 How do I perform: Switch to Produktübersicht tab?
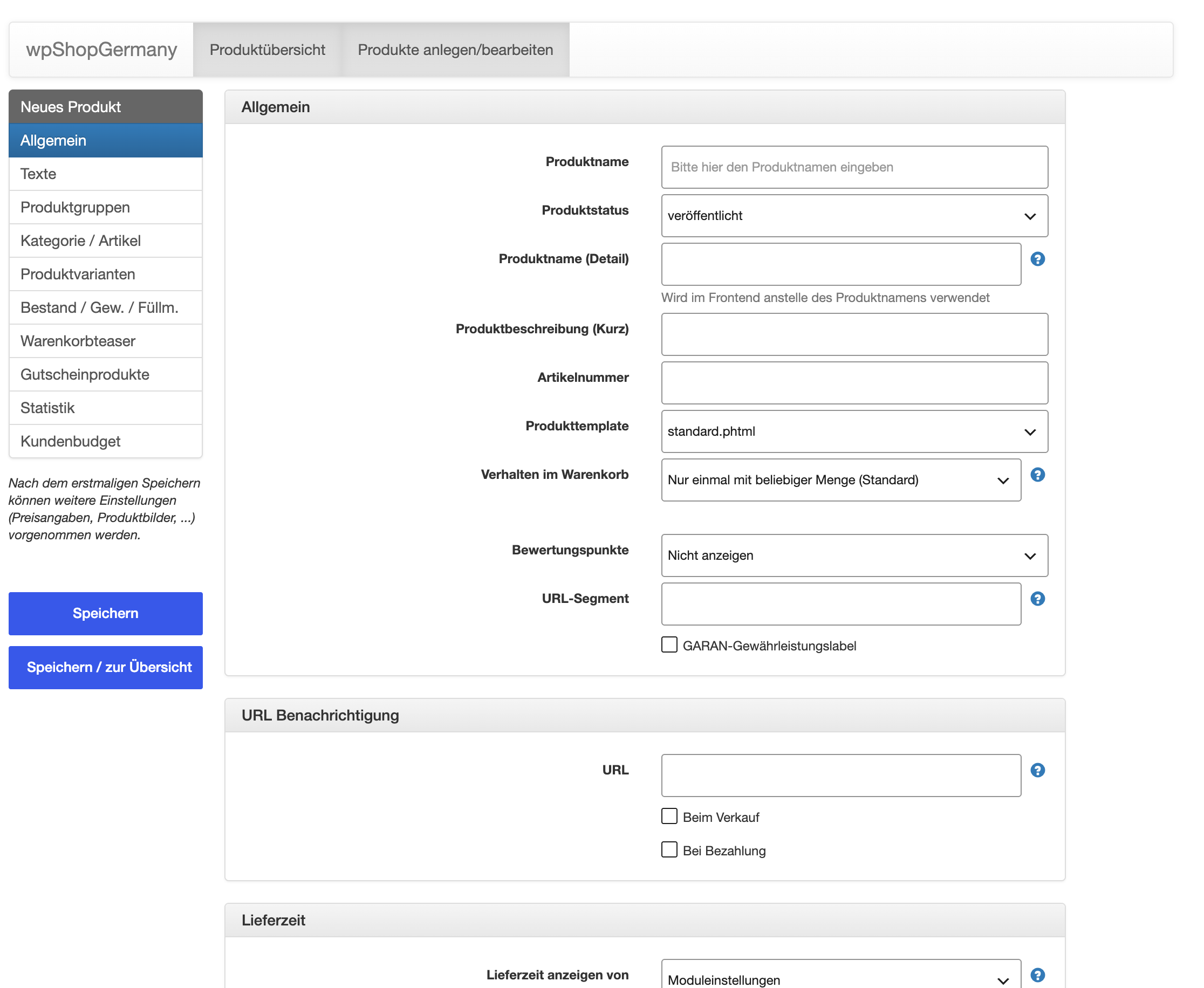267,50
